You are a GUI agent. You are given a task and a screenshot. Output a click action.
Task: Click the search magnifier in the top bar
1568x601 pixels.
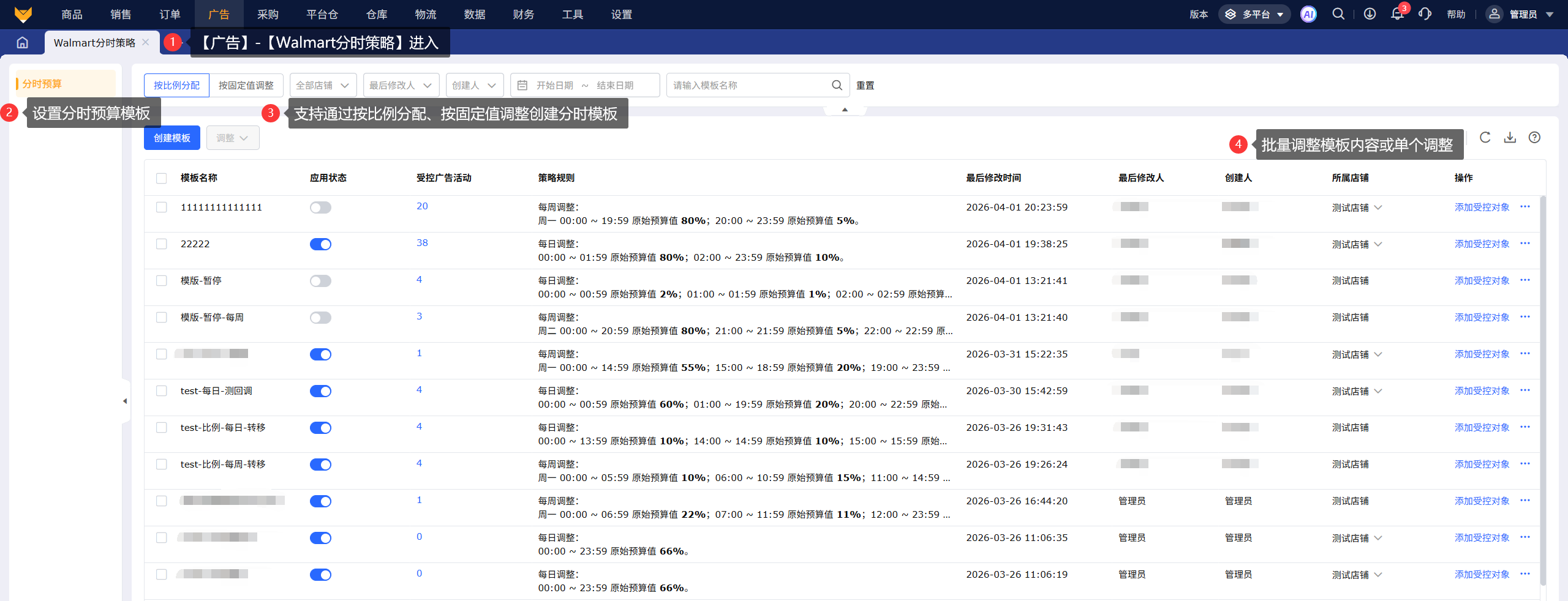(x=1338, y=15)
